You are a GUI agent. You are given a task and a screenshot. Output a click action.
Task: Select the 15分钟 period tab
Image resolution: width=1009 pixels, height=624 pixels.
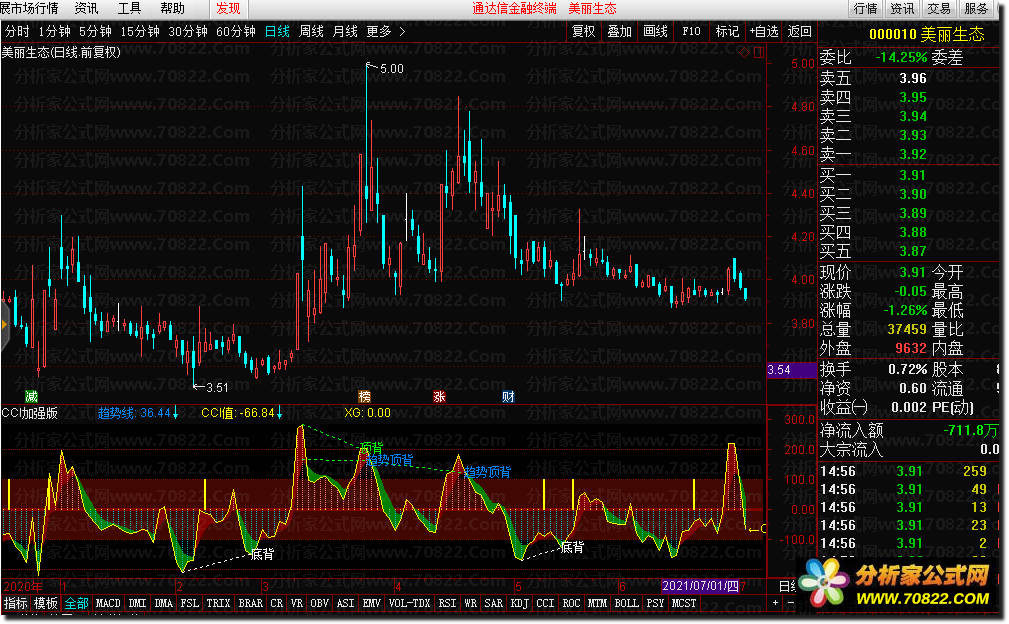pyautogui.click(x=140, y=31)
